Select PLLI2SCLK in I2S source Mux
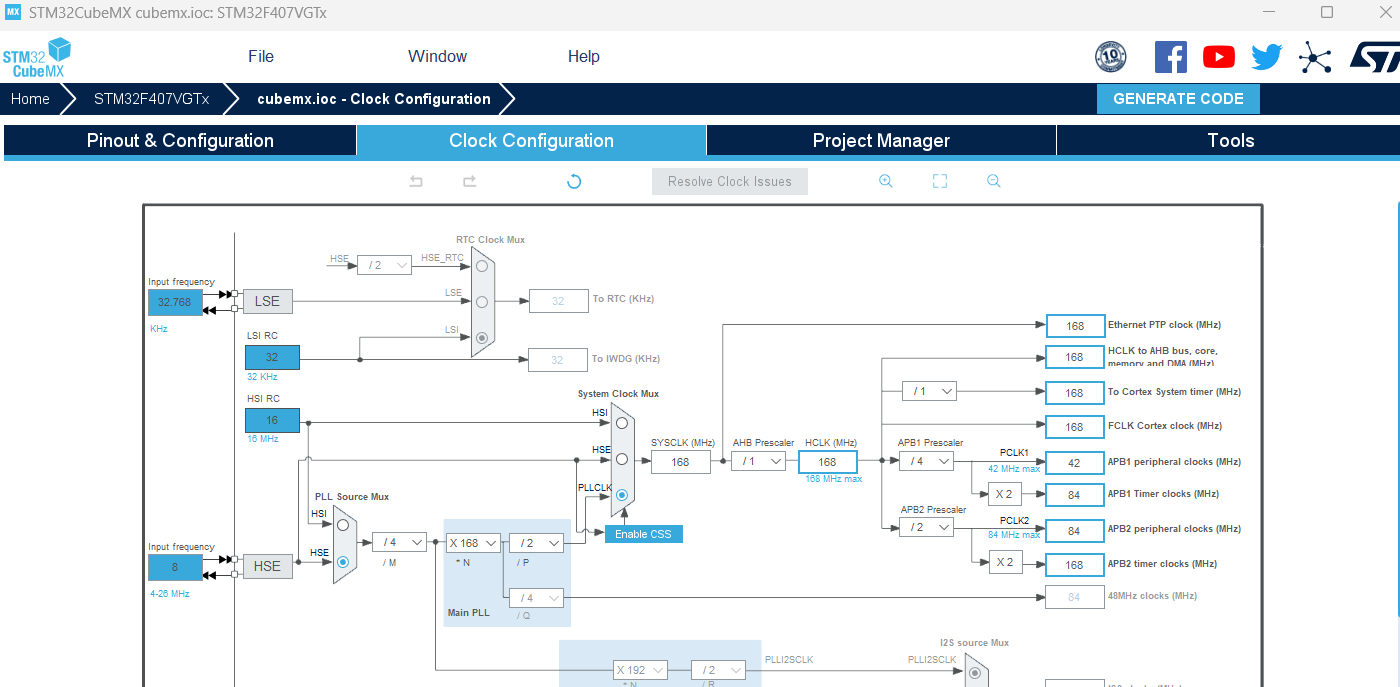 [x=974, y=673]
